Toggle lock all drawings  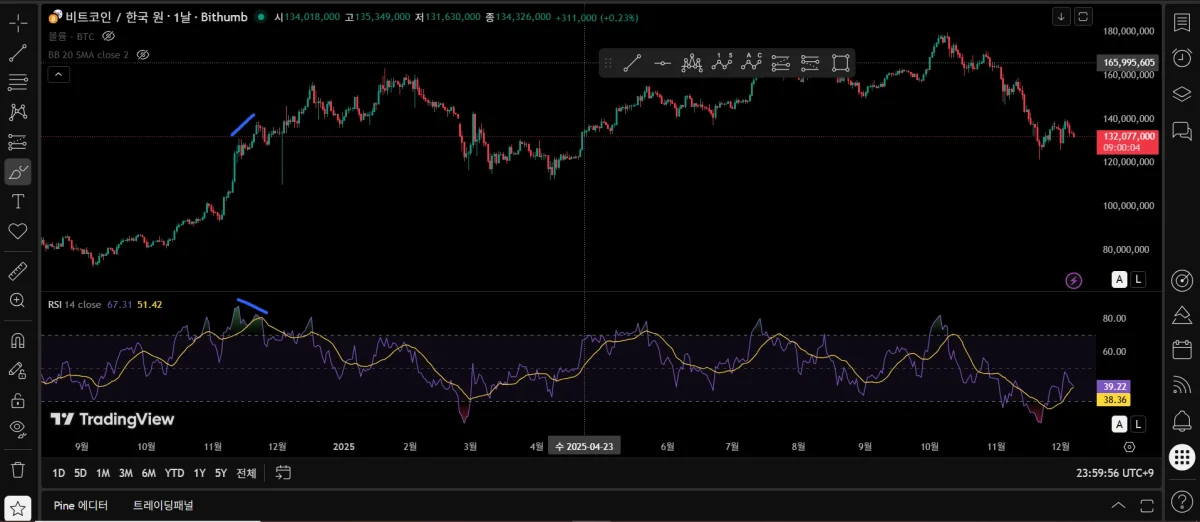click(x=18, y=400)
